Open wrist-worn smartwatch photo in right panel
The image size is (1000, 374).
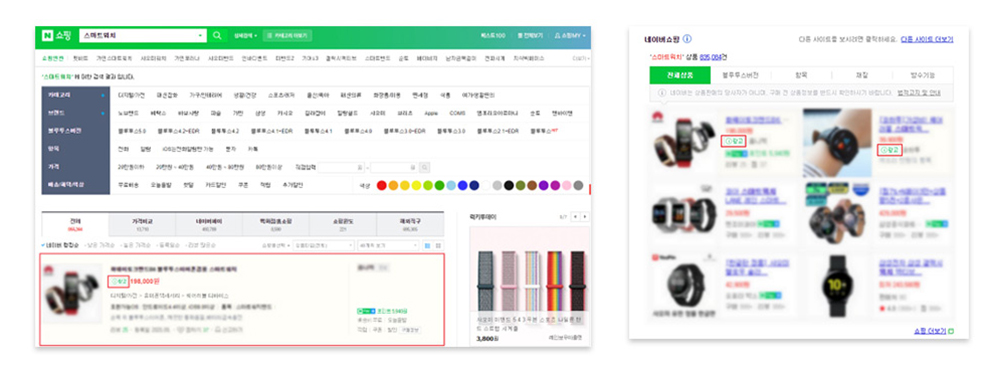tap(837, 142)
